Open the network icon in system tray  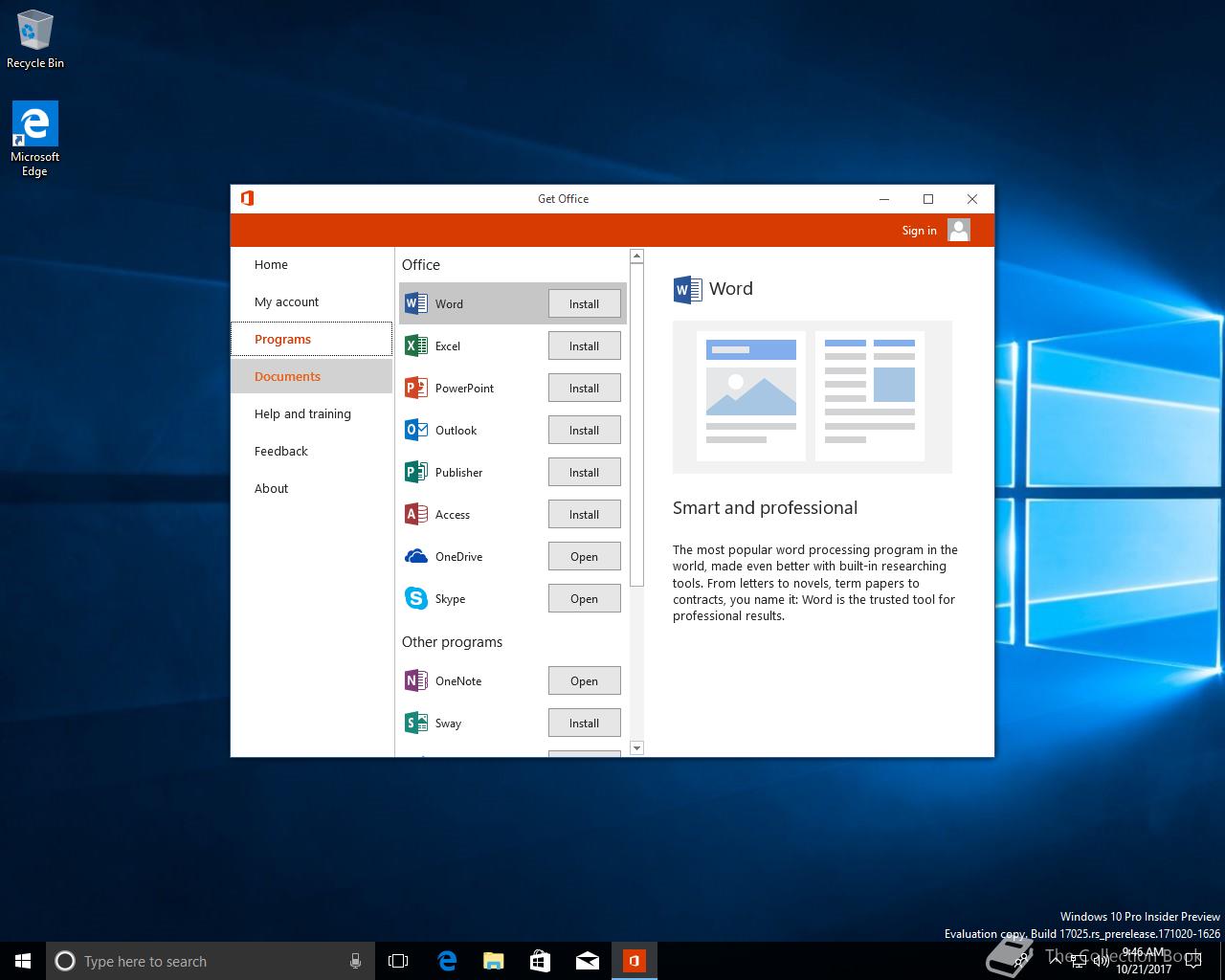tap(1079, 961)
